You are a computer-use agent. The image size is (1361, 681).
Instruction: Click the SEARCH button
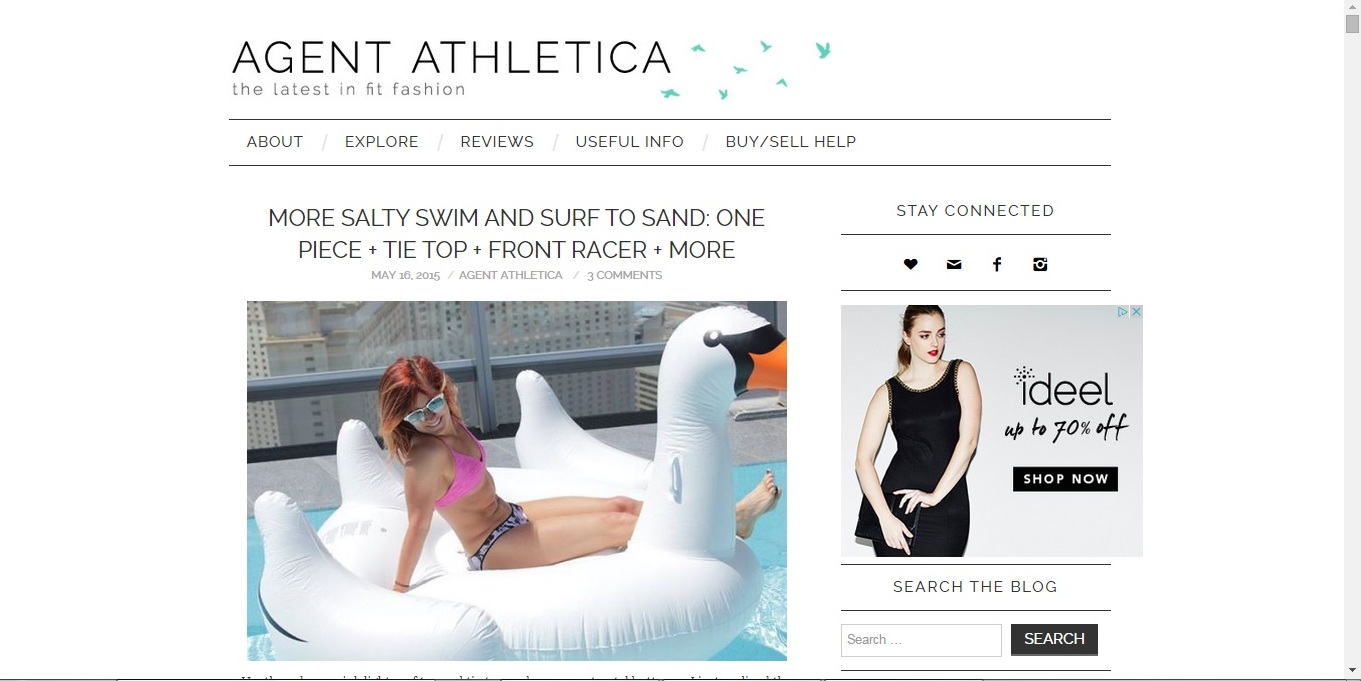click(1054, 639)
